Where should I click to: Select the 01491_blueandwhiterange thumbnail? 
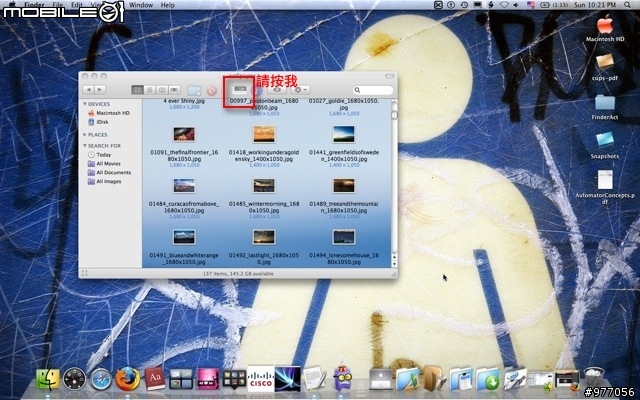click(184, 237)
